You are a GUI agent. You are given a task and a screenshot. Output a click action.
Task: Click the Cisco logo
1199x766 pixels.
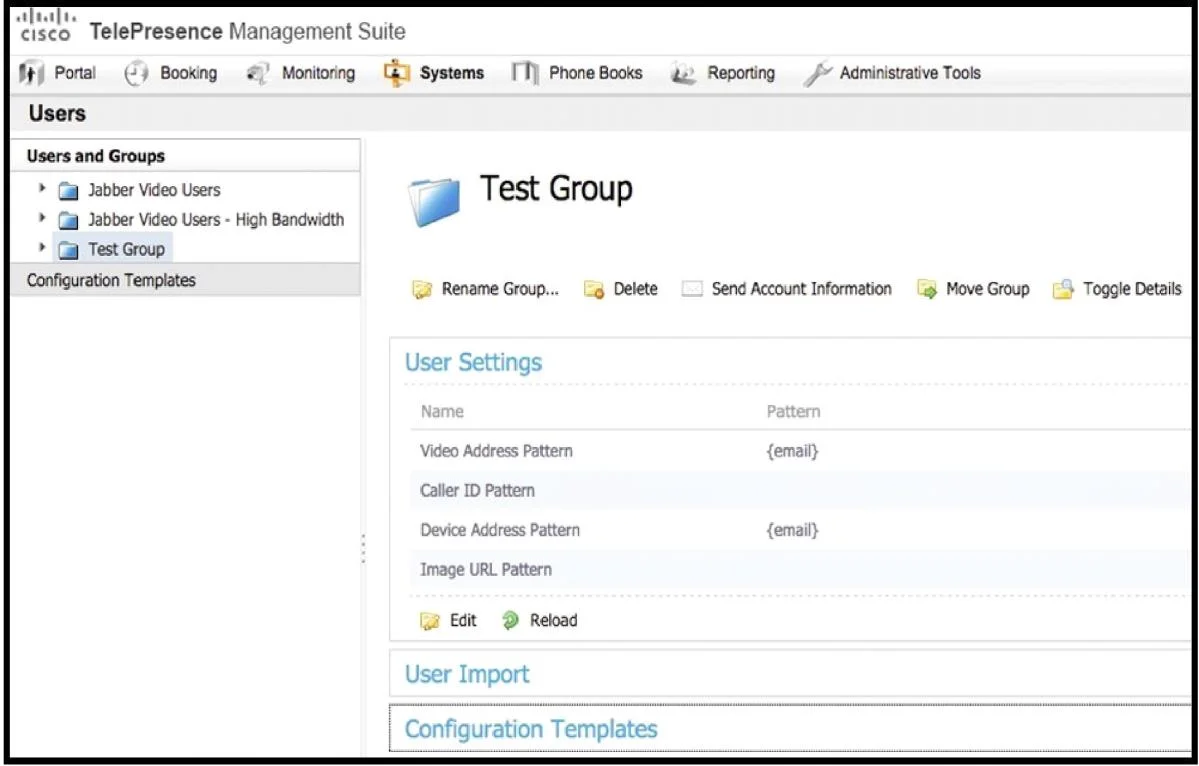(x=45, y=26)
